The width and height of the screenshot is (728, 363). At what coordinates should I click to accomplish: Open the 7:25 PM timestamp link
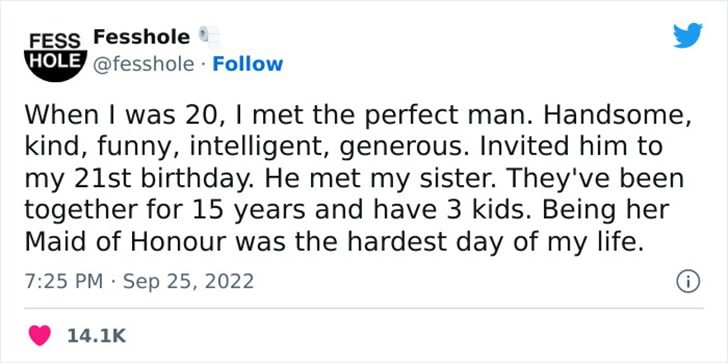(x=64, y=282)
